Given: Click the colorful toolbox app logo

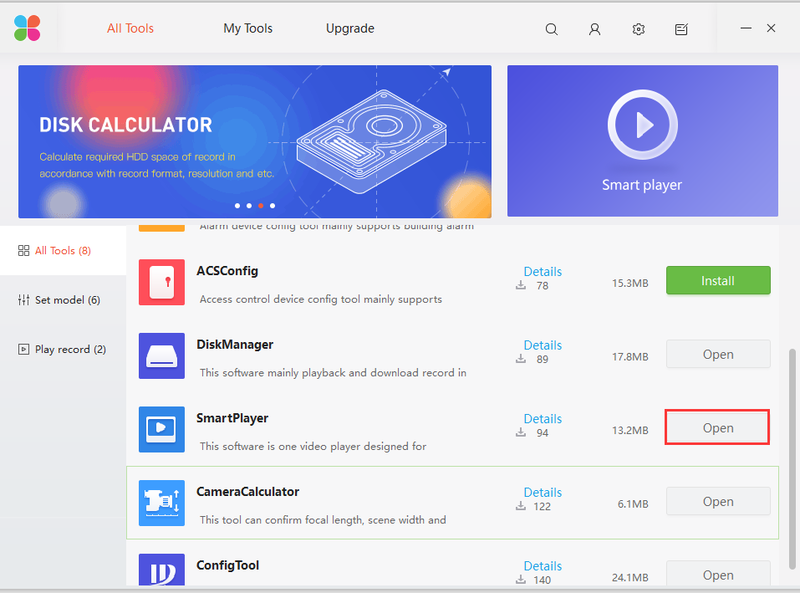Looking at the screenshot, I should coord(27,28).
